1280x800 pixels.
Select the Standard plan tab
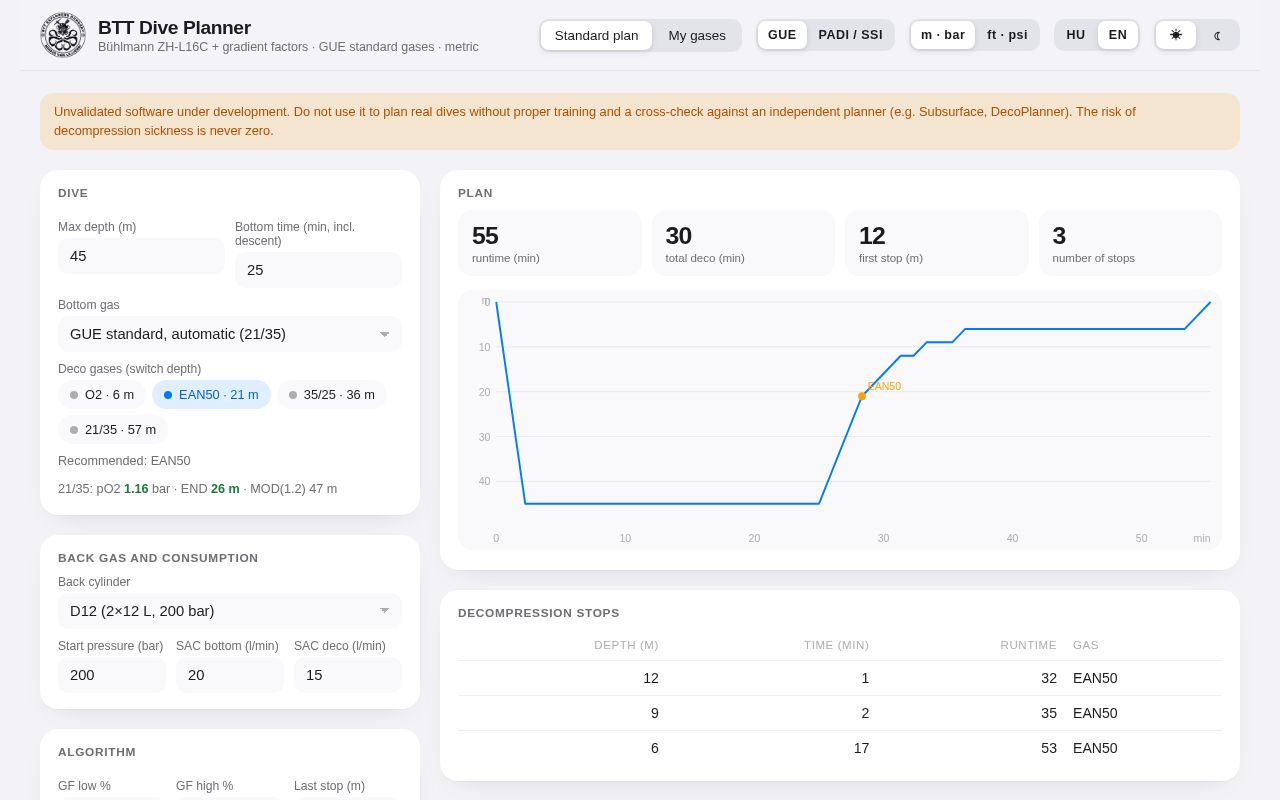pos(596,35)
